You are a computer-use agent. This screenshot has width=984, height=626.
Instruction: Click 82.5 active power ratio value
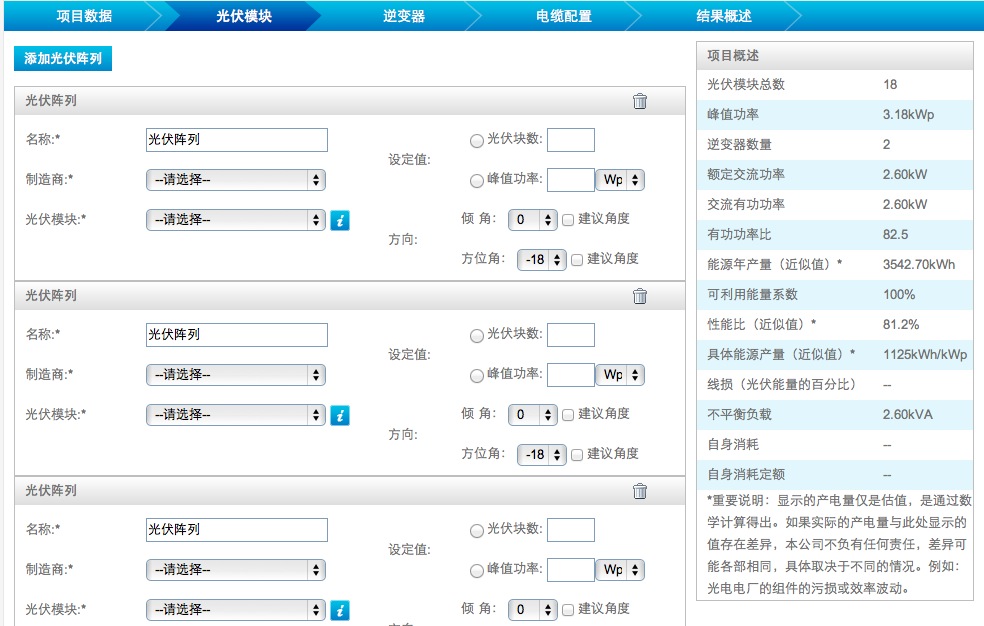pyautogui.click(x=895, y=235)
